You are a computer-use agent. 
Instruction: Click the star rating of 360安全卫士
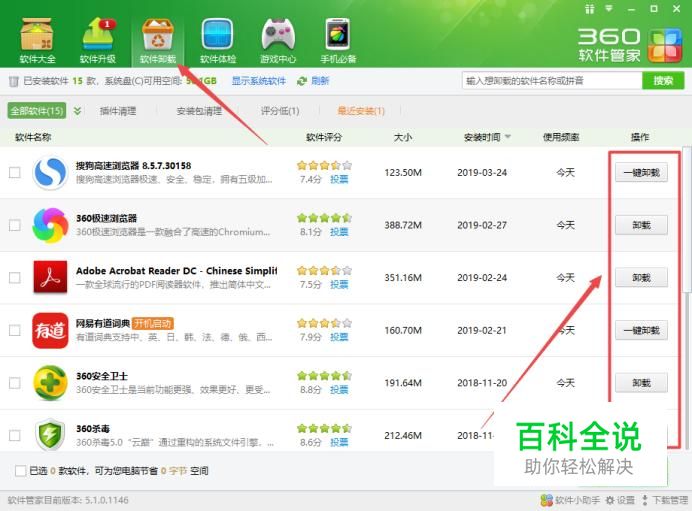click(324, 376)
